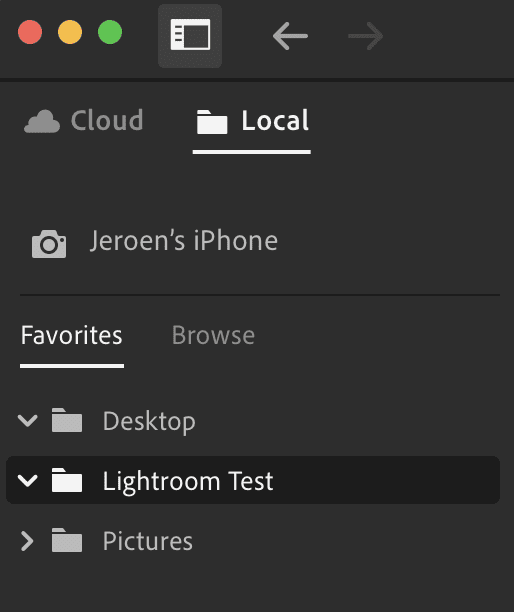Image resolution: width=514 pixels, height=612 pixels.
Task: Click the Desktop folder icon
Action: [x=67, y=420]
